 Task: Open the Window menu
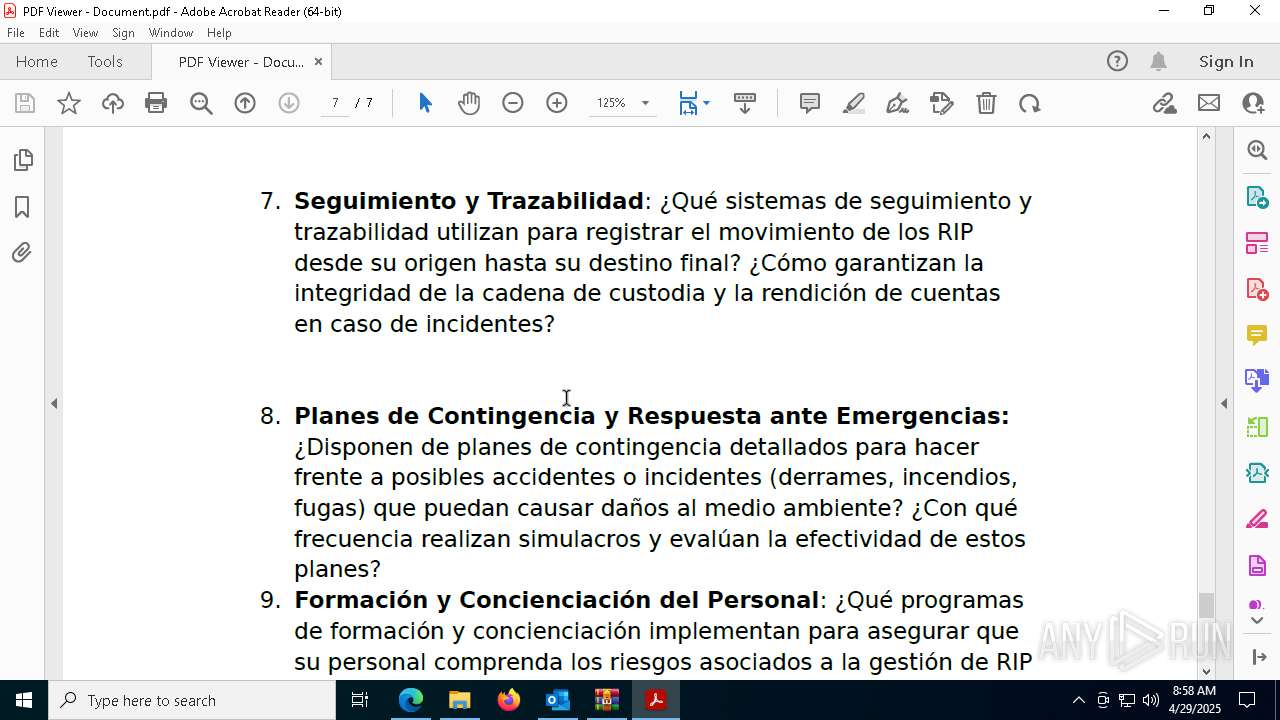[171, 33]
